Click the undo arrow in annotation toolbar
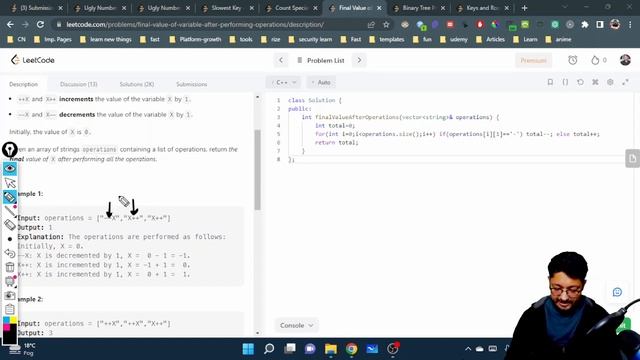The height and width of the screenshot is (360, 640). coord(10,253)
